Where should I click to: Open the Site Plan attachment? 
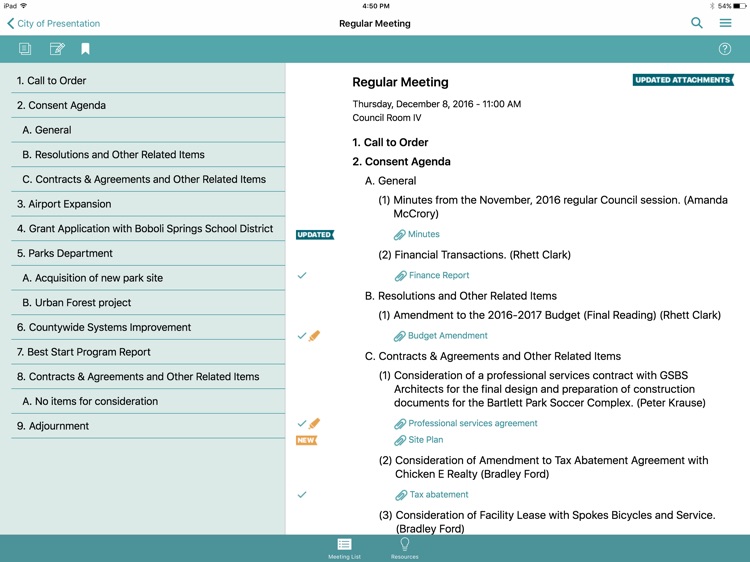[425, 440]
